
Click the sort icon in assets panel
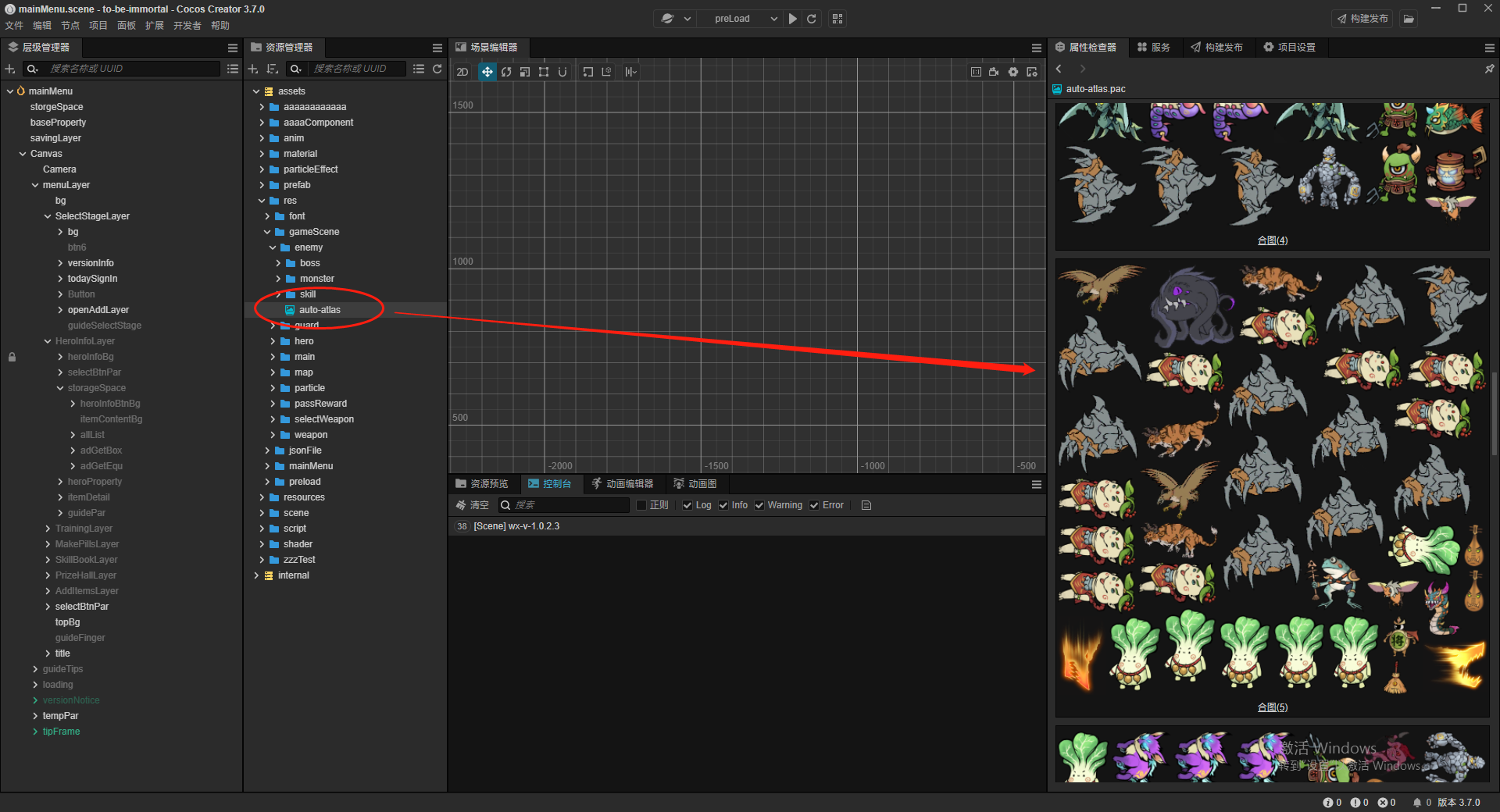[273, 69]
